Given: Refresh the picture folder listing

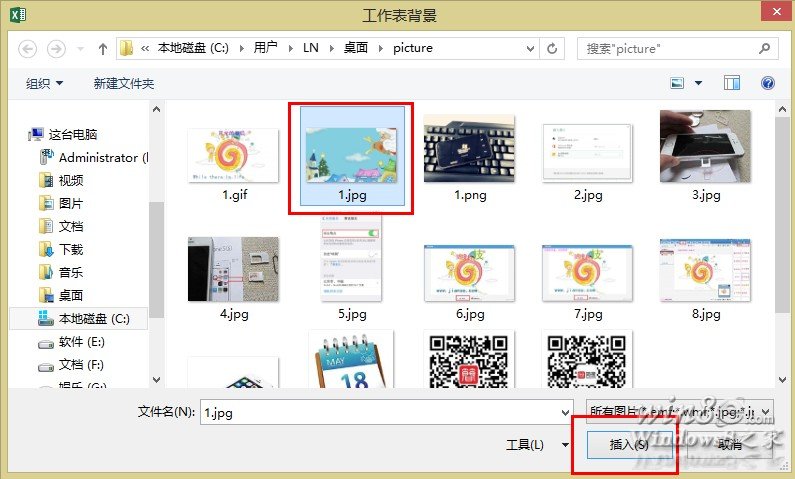Looking at the screenshot, I should click(x=552, y=49).
